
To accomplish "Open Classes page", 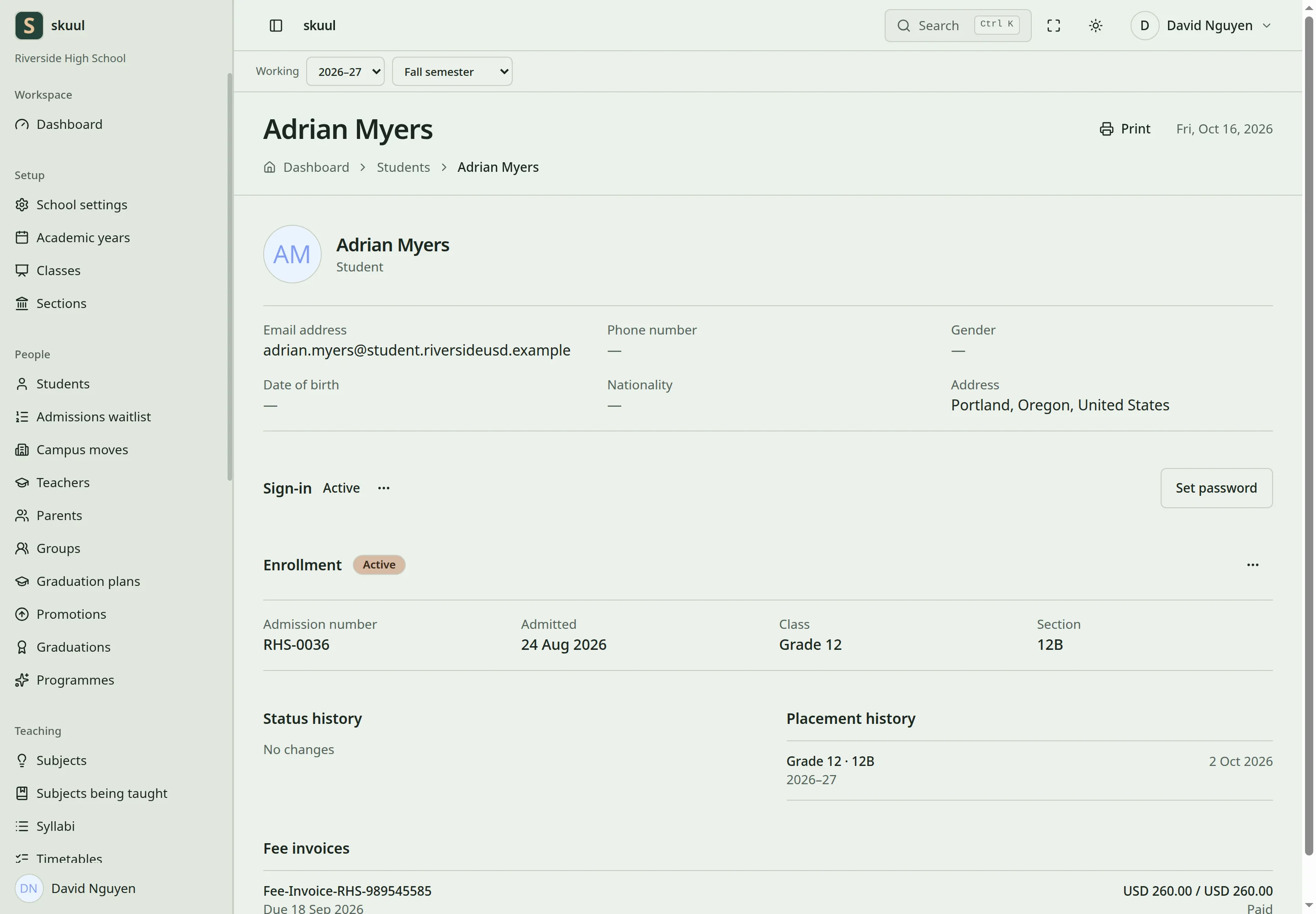I will [x=48, y=270].
